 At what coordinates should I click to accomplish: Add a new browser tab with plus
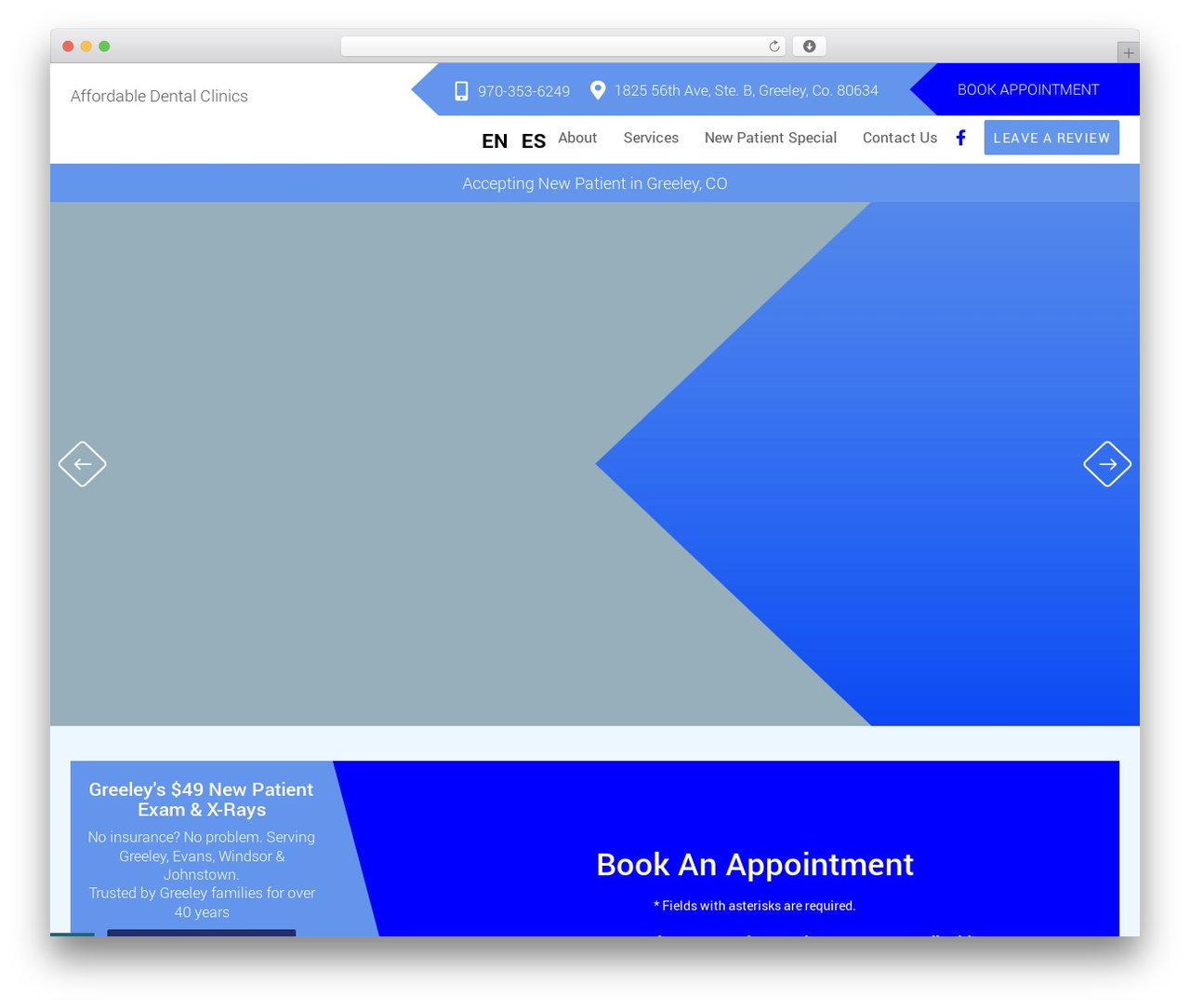(1128, 53)
